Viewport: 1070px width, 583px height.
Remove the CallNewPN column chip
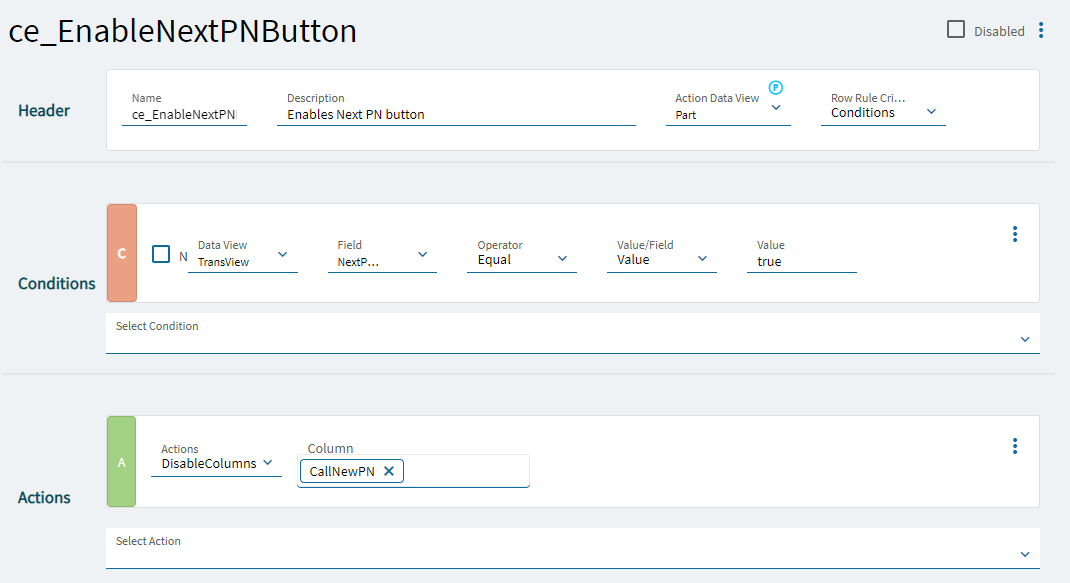coord(389,471)
